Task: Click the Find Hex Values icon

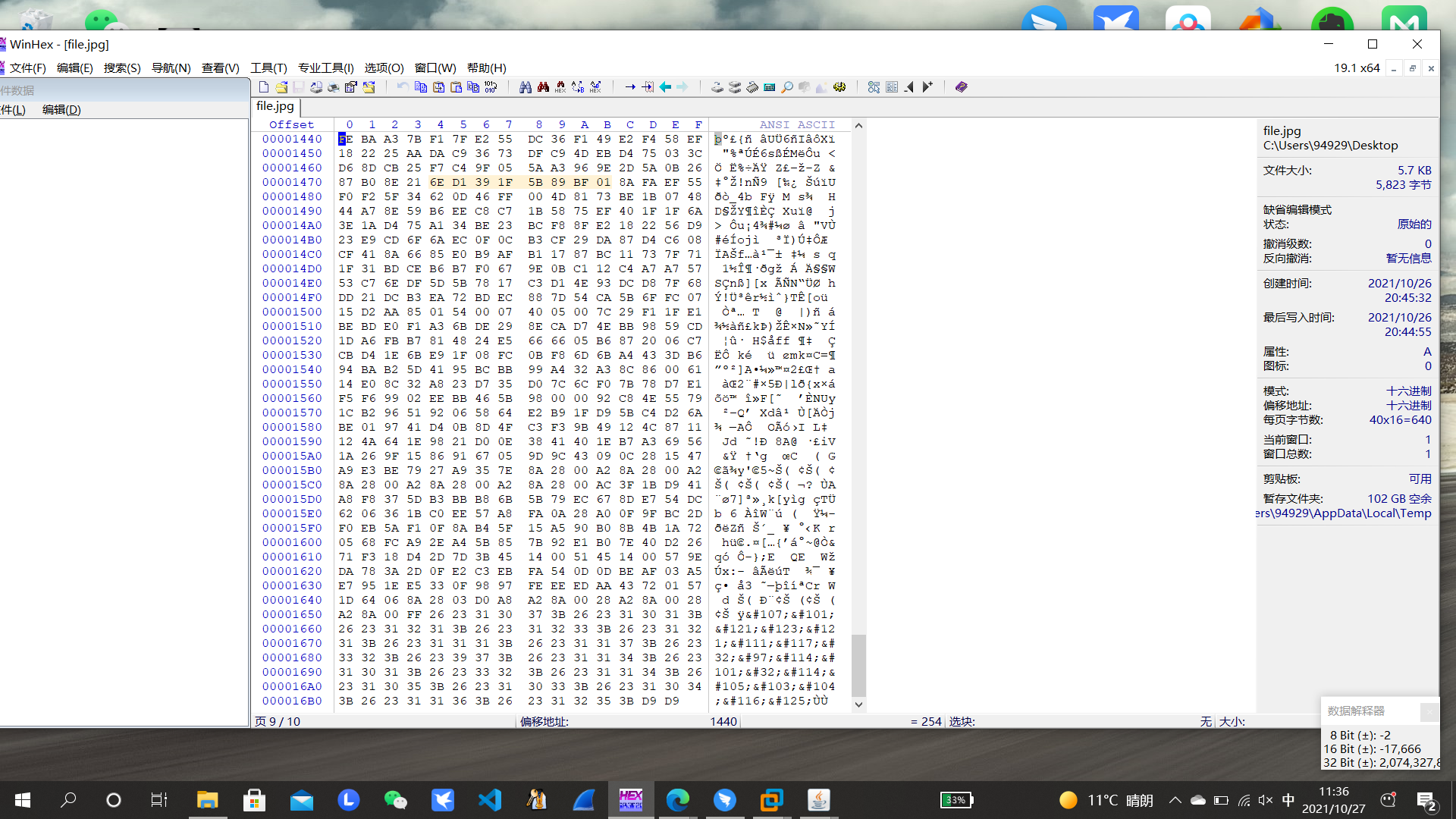Action: (560, 87)
